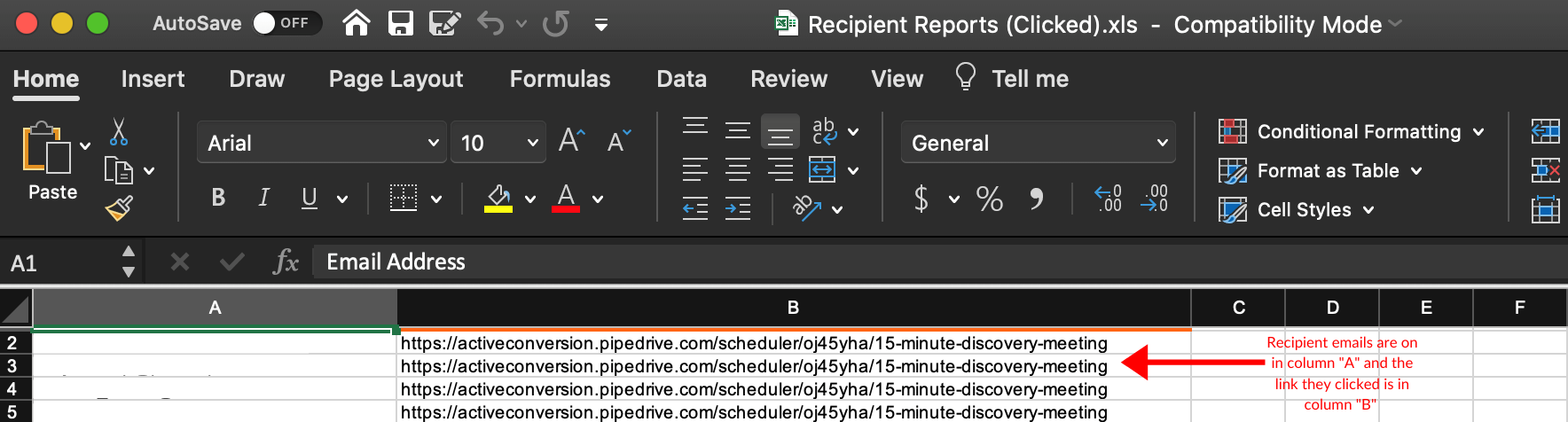Open the General number format dropdown

coord(1039,143)
